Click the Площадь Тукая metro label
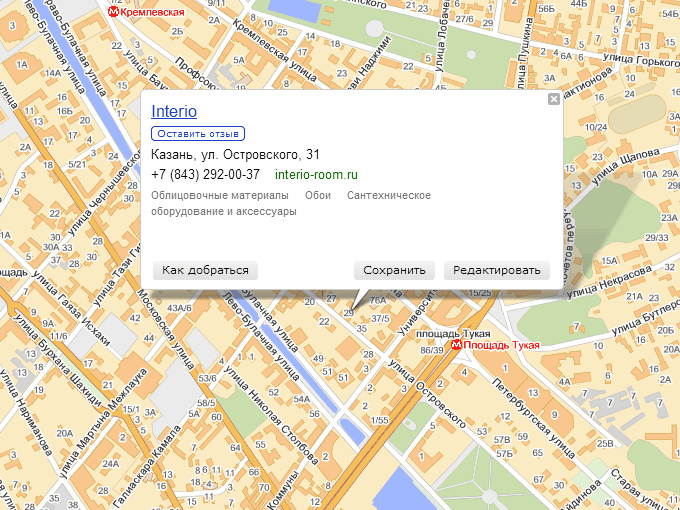Image resolution: width=680 pixels, height=510 pixels. pos(501,345)
